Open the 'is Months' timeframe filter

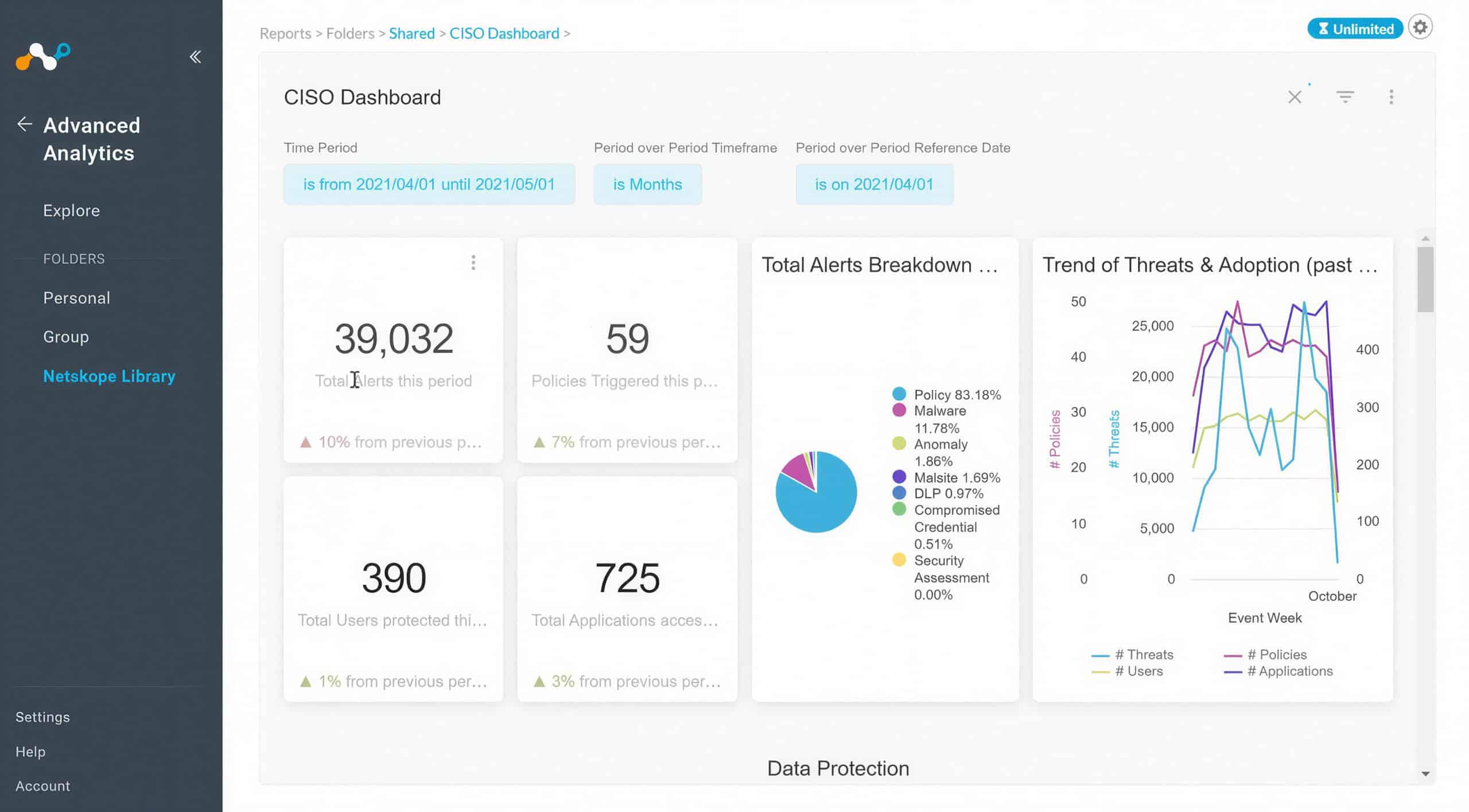(x=648, y=184)
